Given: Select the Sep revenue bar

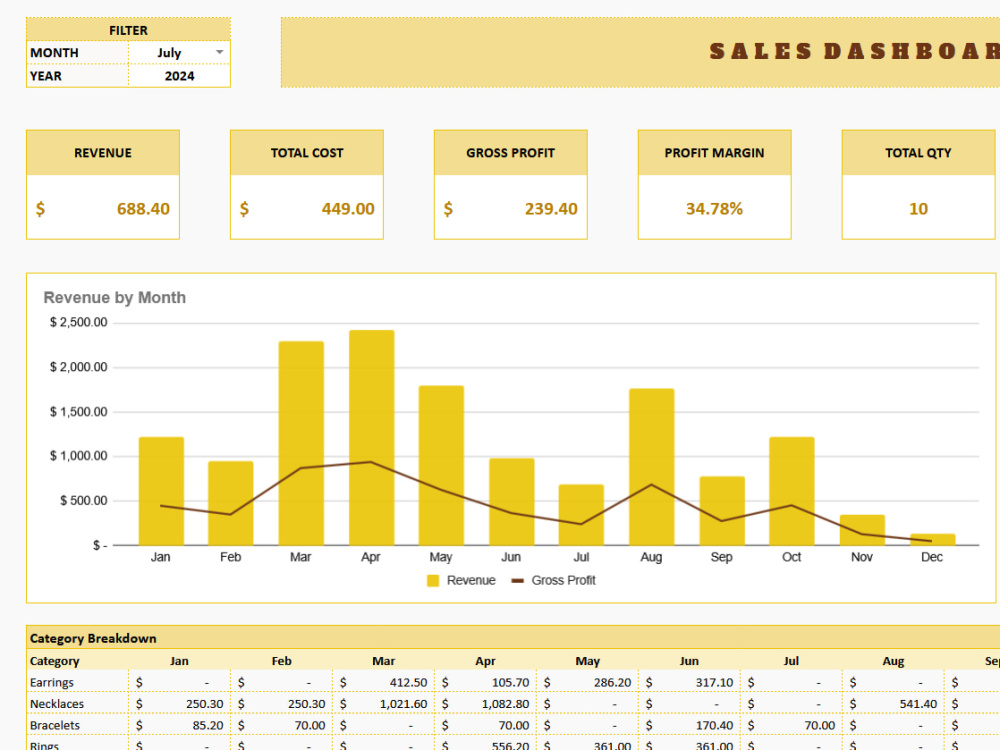Looking at the screenshot, I should click(x=722, y=511).
